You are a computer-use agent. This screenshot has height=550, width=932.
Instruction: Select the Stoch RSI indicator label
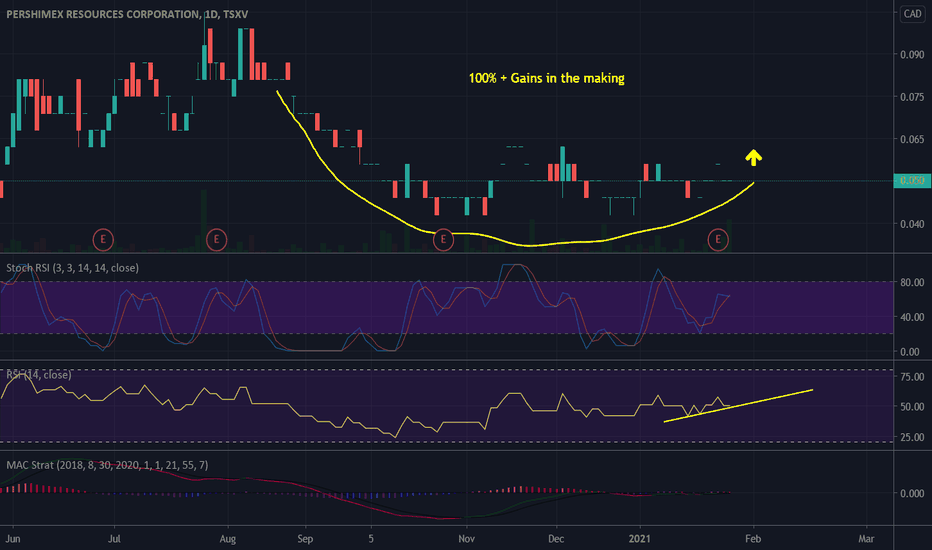[x=73, y=268]
